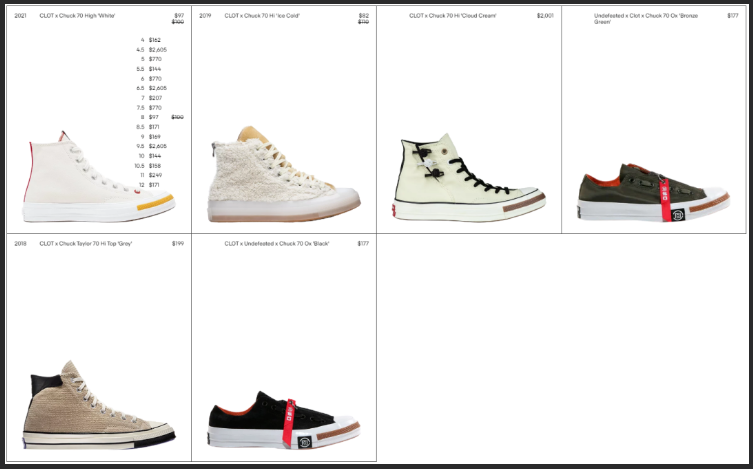Click the $2,001 price on the 'Cloud Cream' card
Image resolution: width=753 pixels, height=469 pixels.
click(x=545, y=16)
